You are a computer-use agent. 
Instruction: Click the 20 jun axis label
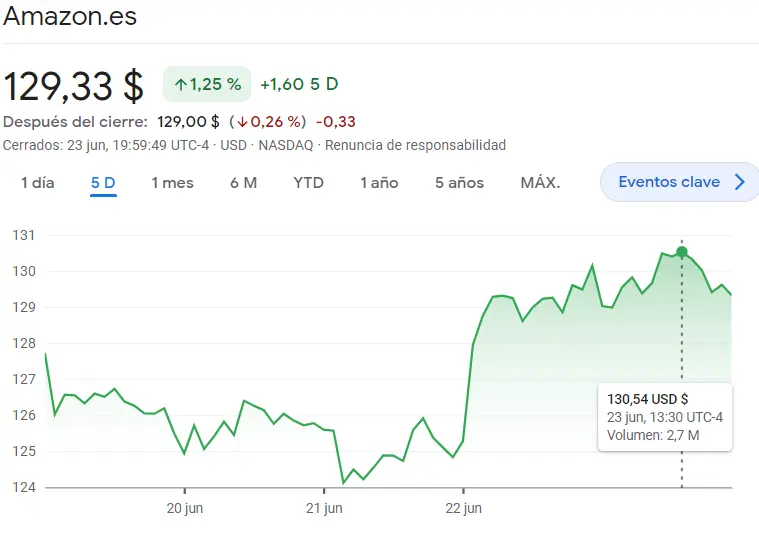(185, 508)
